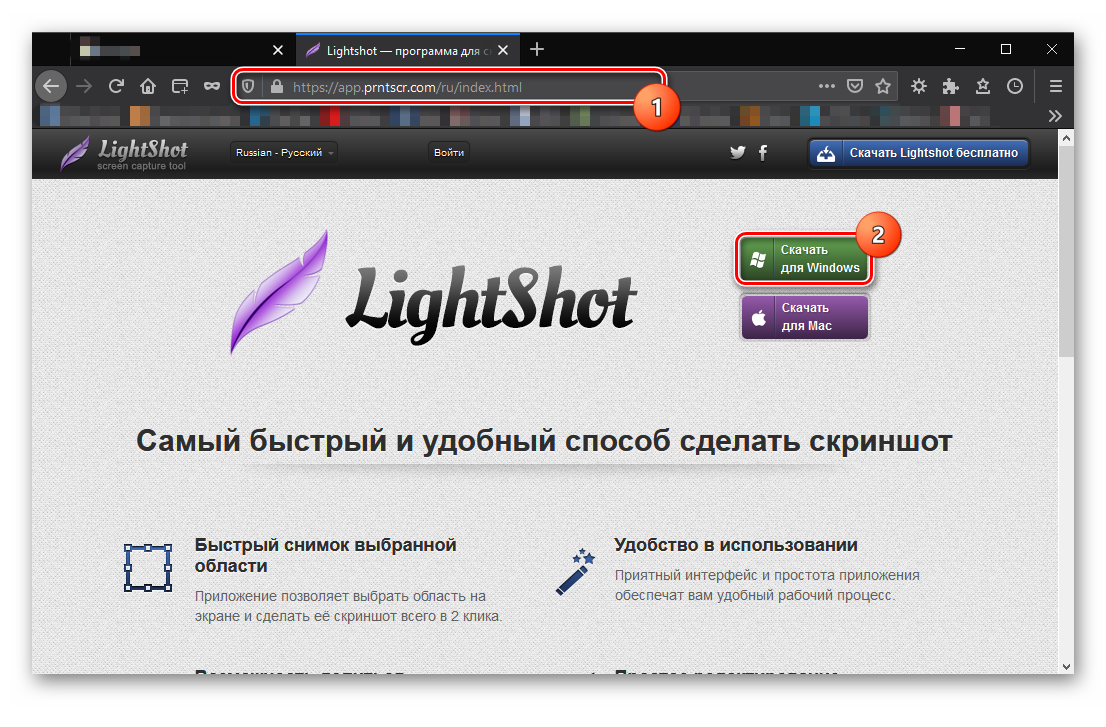Reload the current page
The image size is (1106, 727).
pos(116,87)
